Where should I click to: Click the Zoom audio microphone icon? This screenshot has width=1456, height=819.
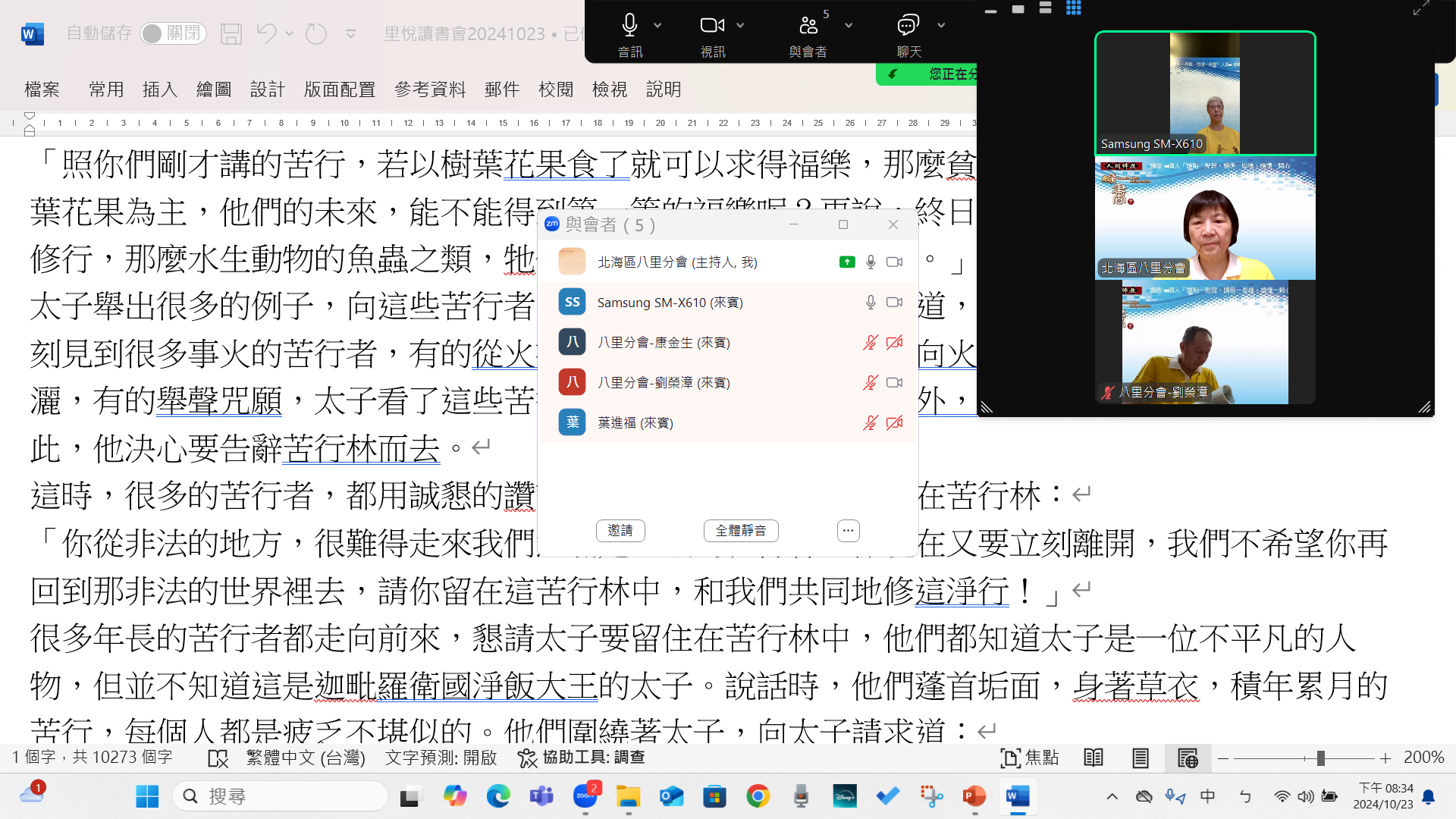pyautogui.click(x=629, y=25)
